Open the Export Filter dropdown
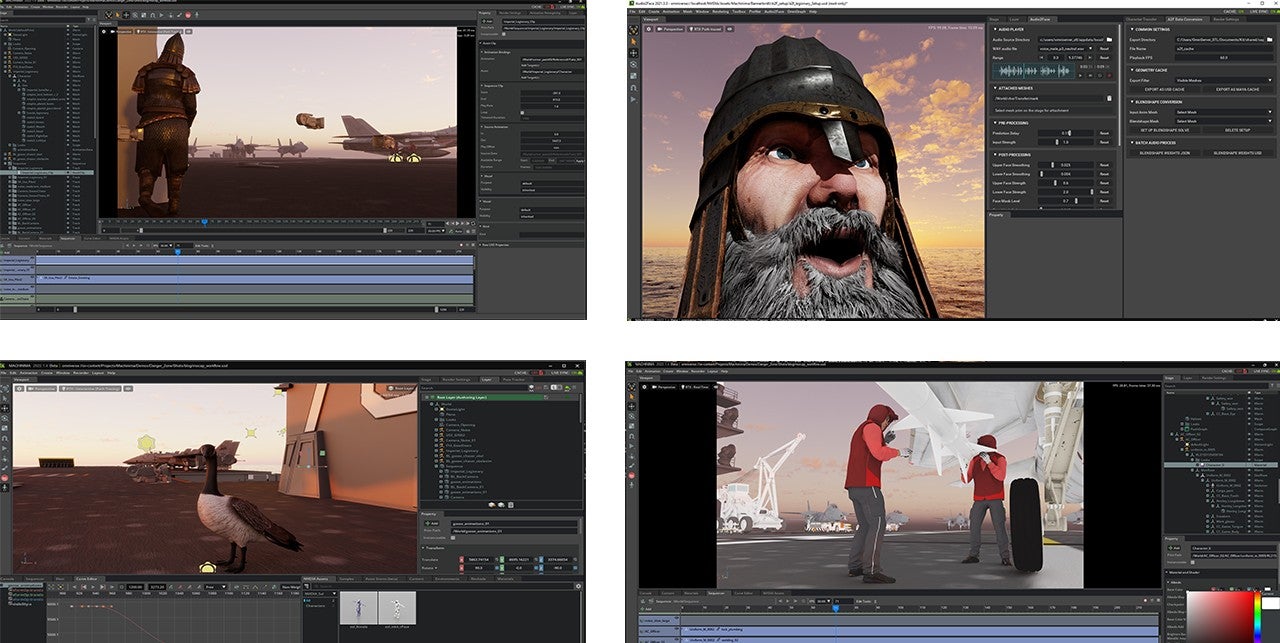The image size is (1280, 643). point(1221,79)
